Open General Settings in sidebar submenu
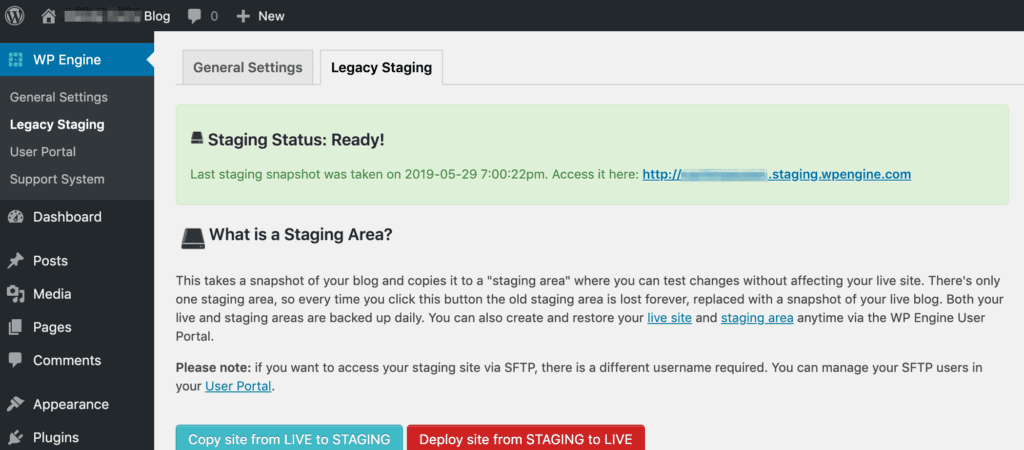The image size is (1024, 450). (x=59, y=97)
